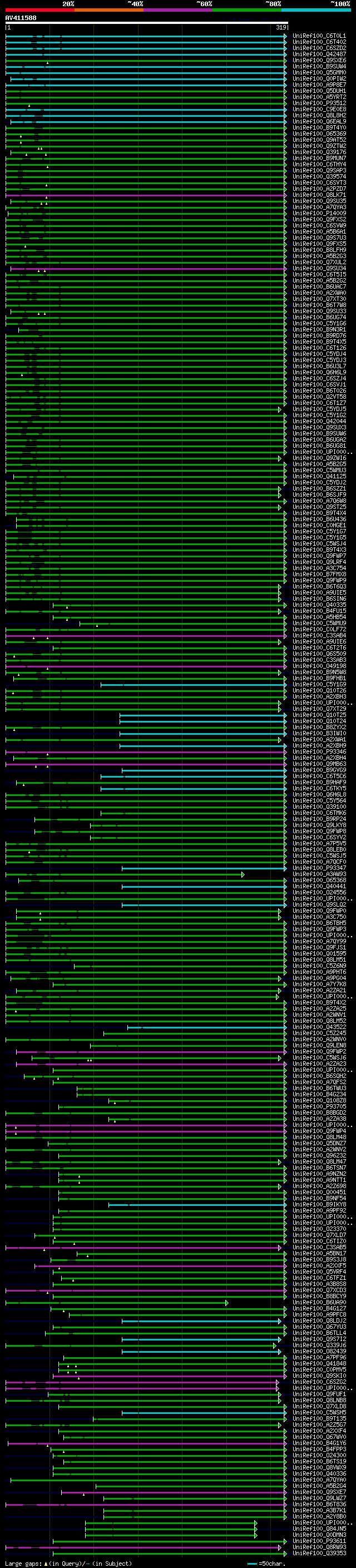Select label UniRef100_Q39574
This screenshot has height=1568, width=356.
coord(319,176)
